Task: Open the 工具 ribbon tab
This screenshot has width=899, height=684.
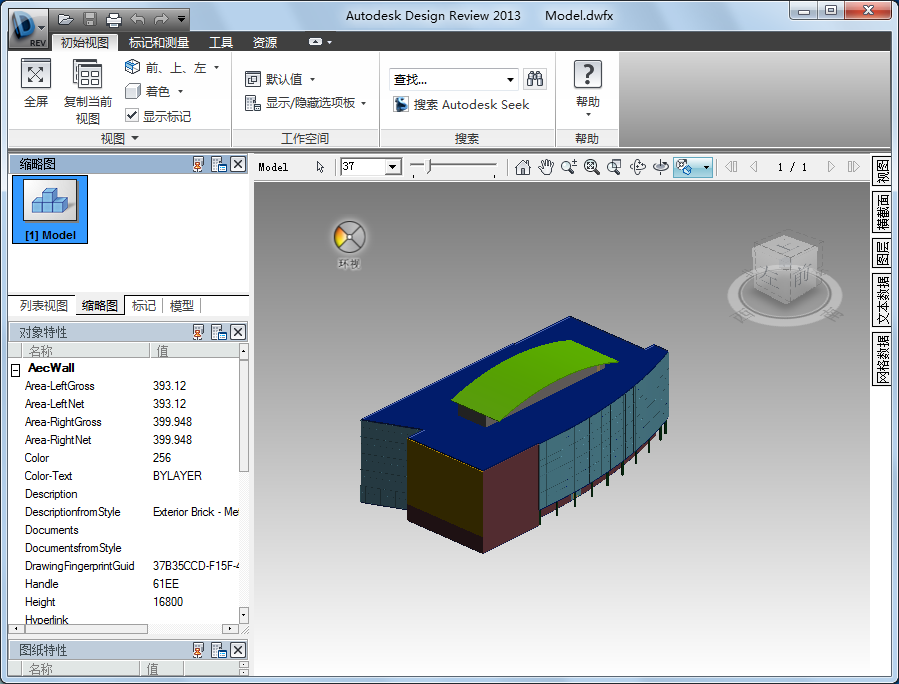Action: (221, 42)
